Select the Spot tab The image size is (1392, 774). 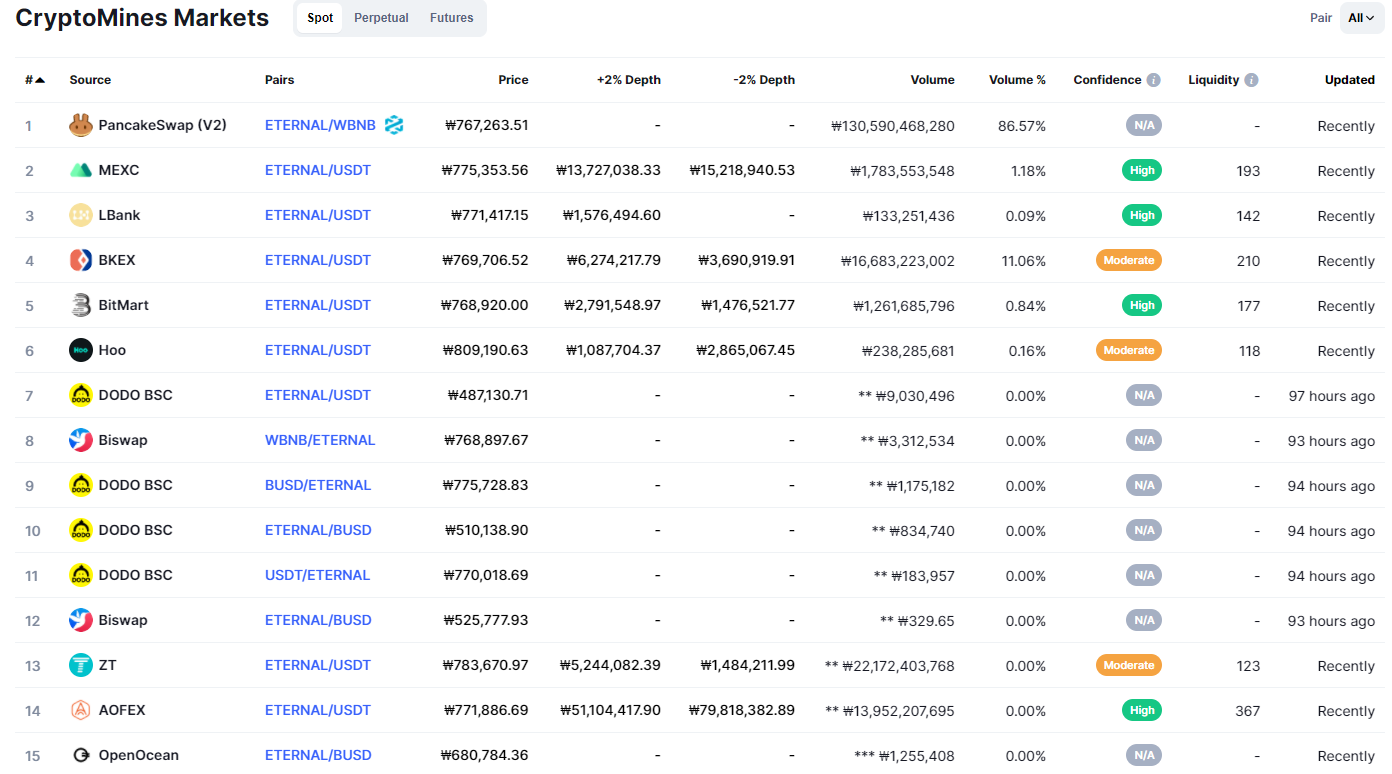pyautogui.click(x=320, y=18)
